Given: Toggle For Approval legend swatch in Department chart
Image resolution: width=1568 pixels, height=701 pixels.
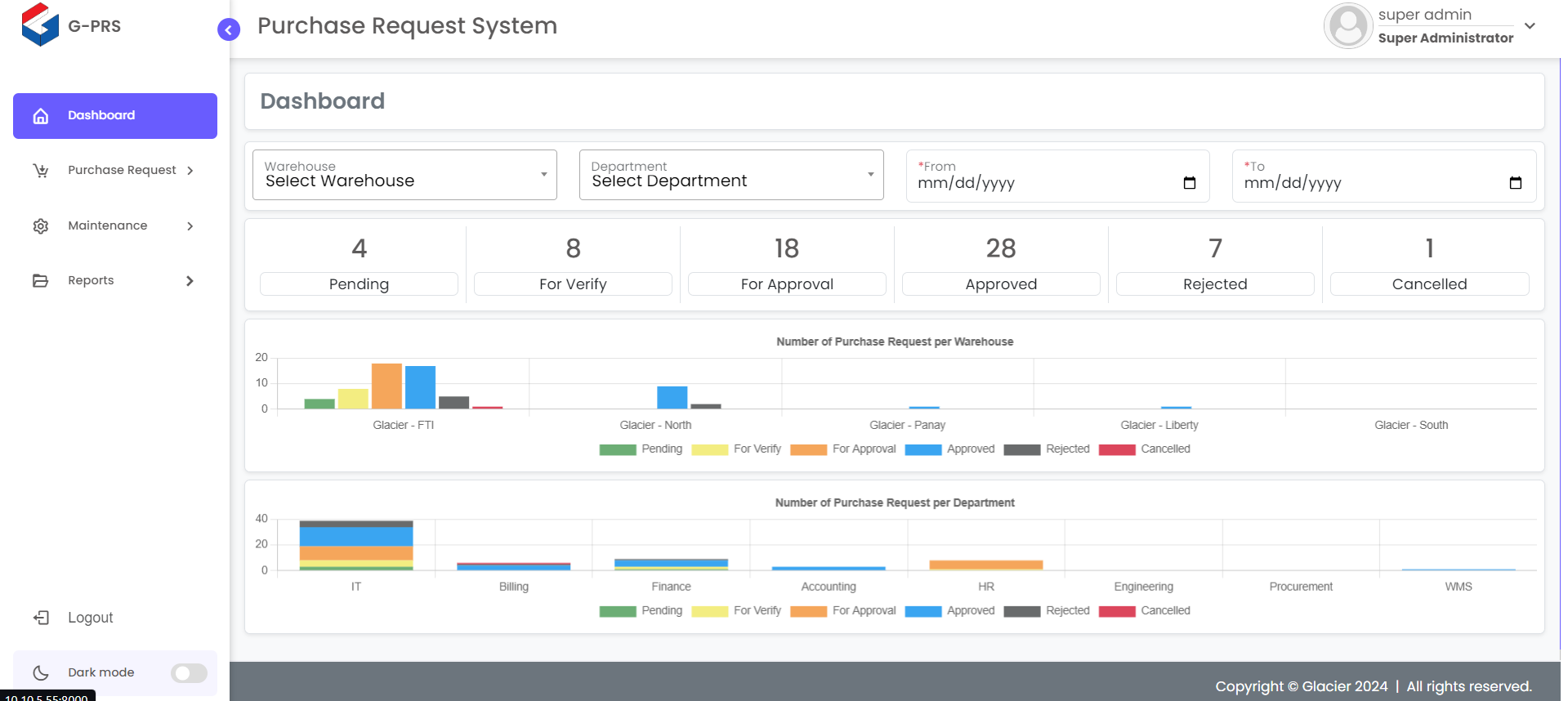Looking at the screenshot, I should (809, 611).
